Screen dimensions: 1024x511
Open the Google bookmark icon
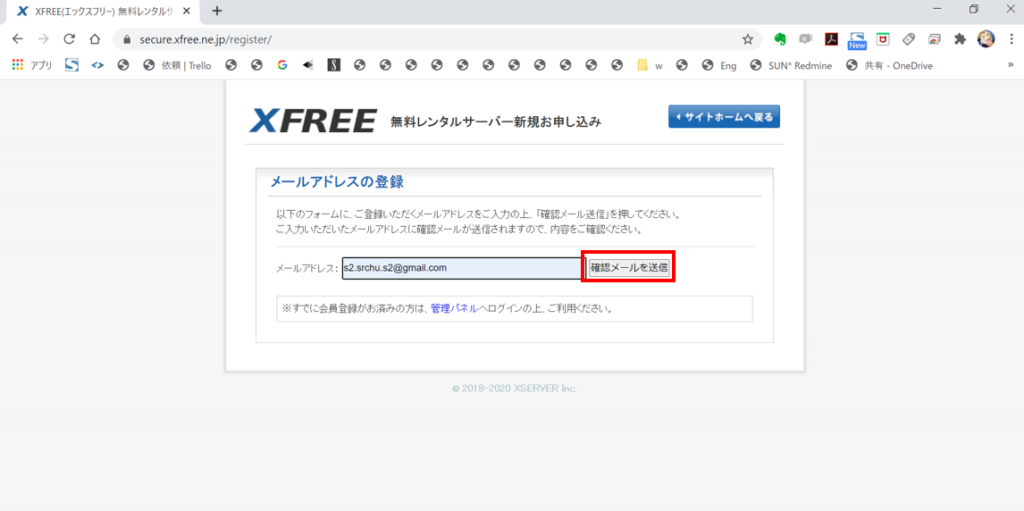[x=282, y=65]
